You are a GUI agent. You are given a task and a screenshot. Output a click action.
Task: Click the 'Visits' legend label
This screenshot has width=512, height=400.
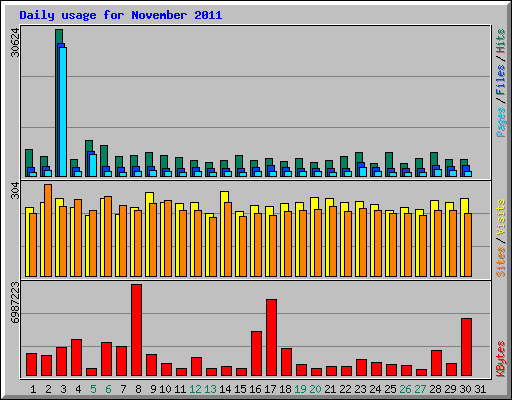tap(501, 218)
